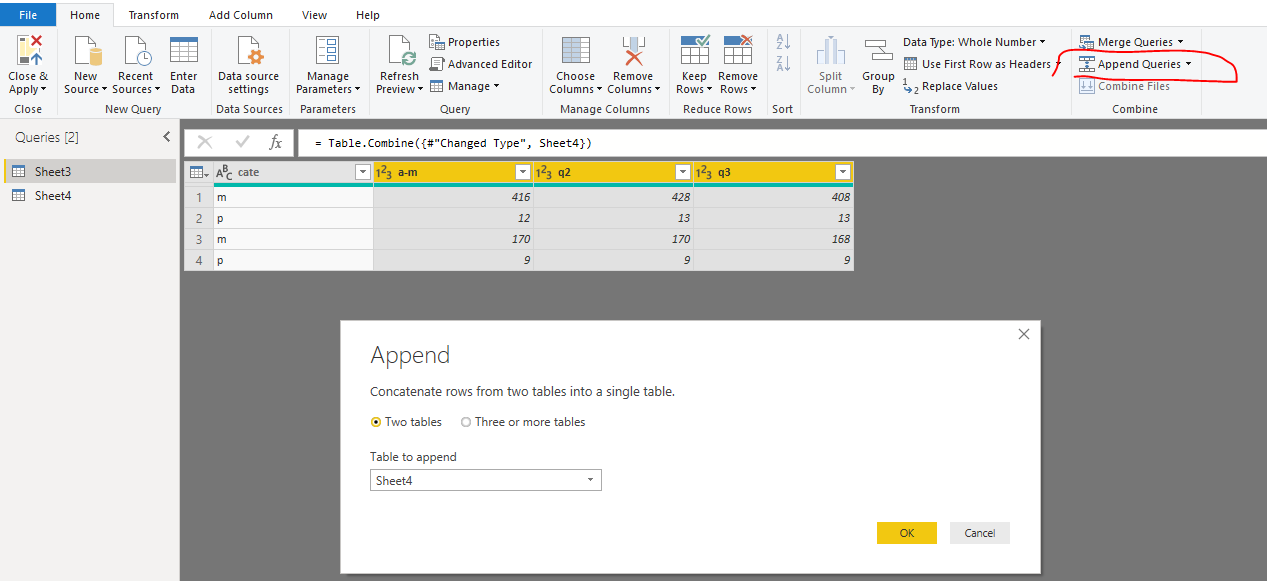
Task: Close the Append dialog
Action: 1023,334
